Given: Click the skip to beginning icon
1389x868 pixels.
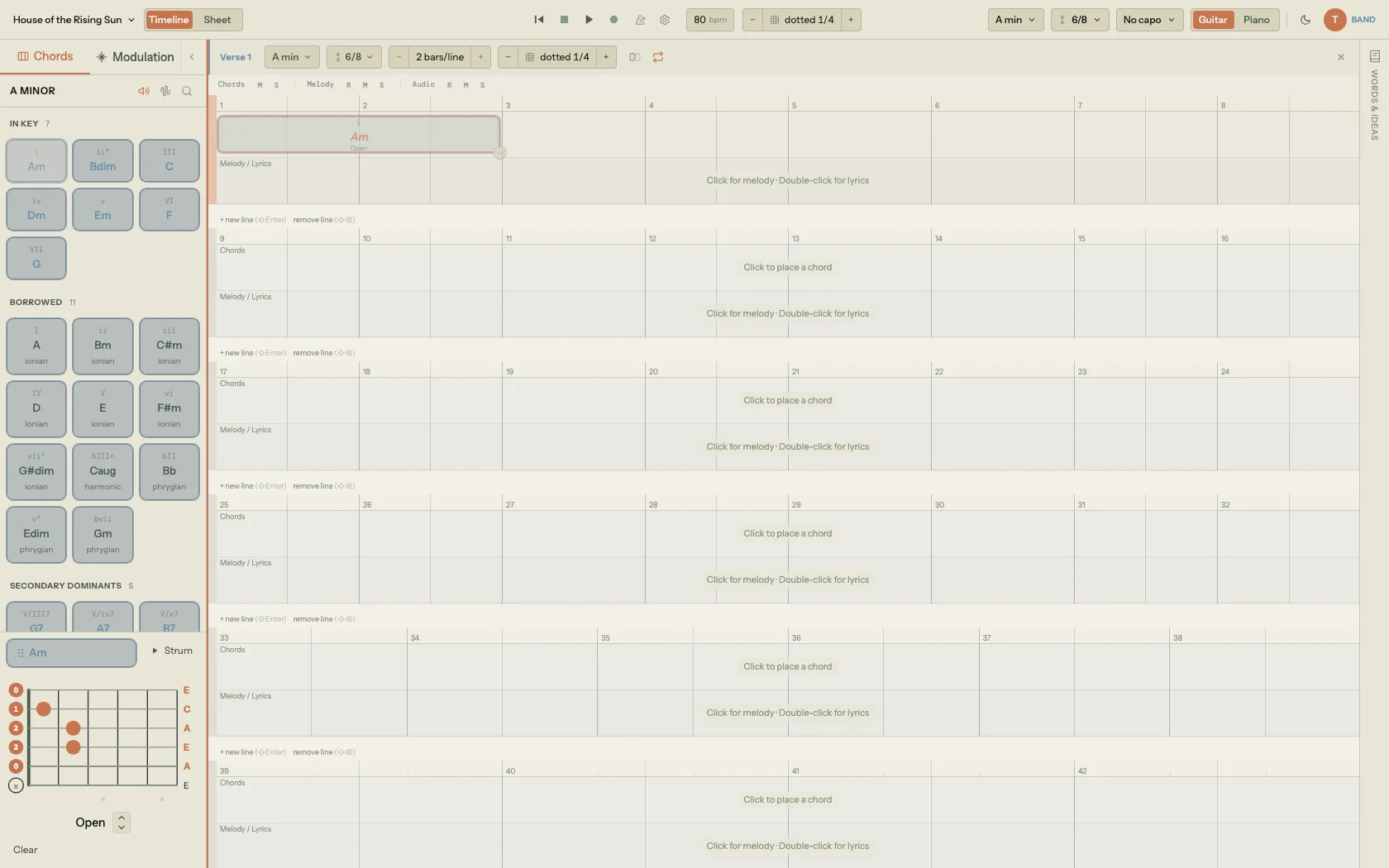Looking at the screenshot, I should coord(538,20).
